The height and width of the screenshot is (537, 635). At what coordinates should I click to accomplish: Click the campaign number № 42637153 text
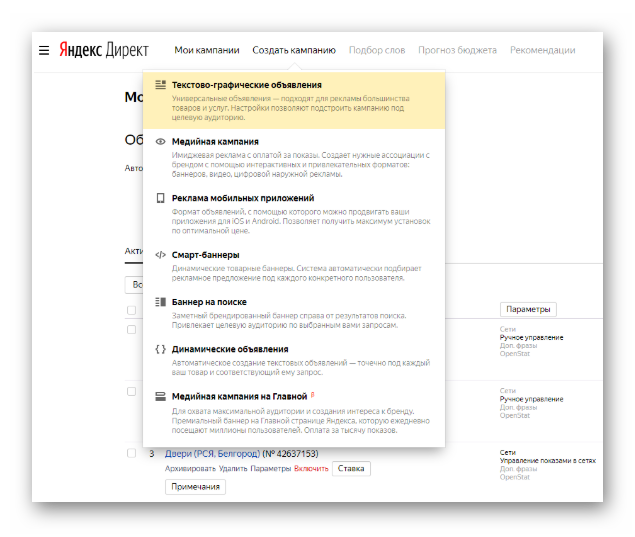[290, 454]
